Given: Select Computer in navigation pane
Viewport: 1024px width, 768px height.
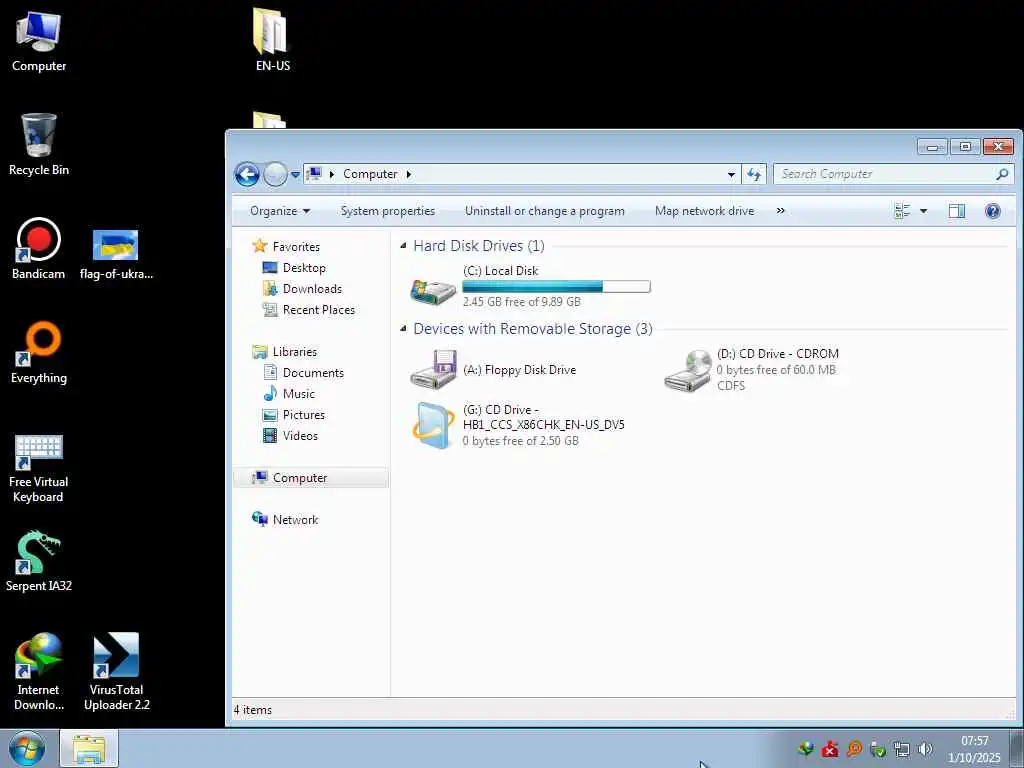Looking at the screenshot, I should coord(311,478).
